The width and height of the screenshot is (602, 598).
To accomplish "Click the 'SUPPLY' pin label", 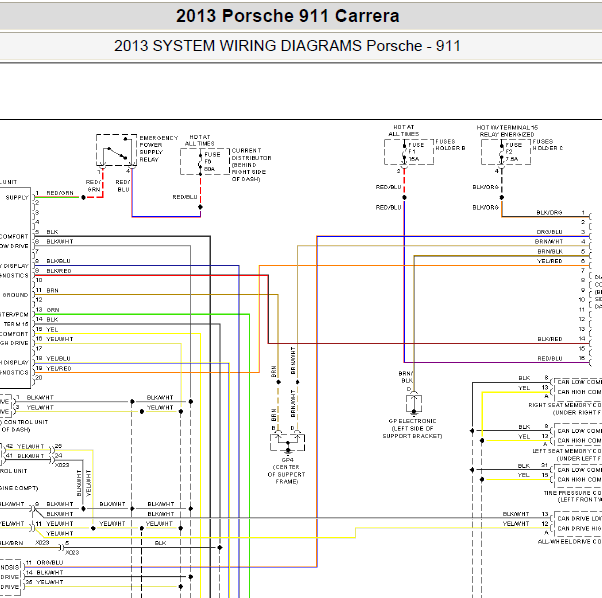I will coord(17,198).
